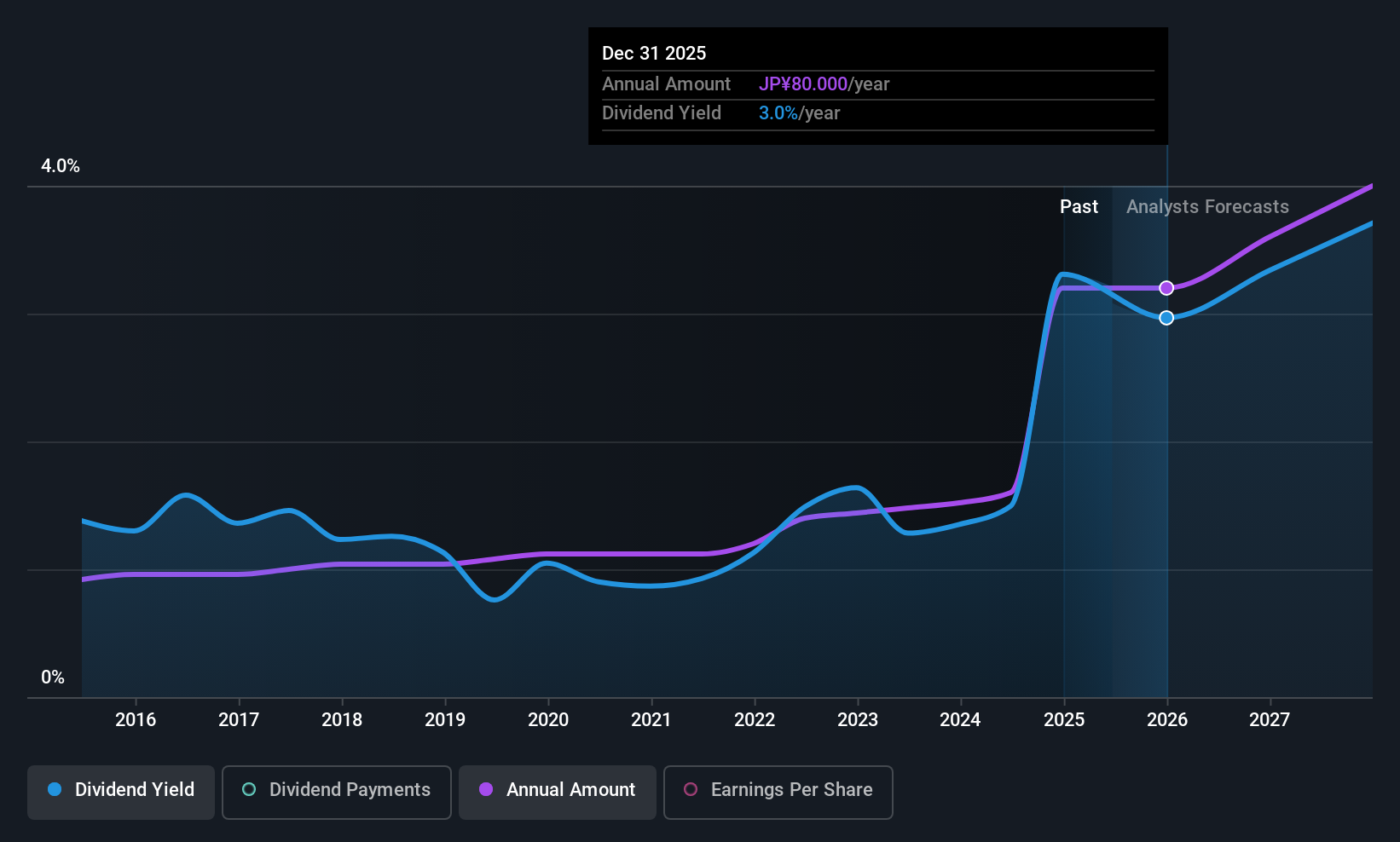Toggle the Annual Amount legend button
This screenshot has height=842, width=1400.
click(x=558, y=793)
